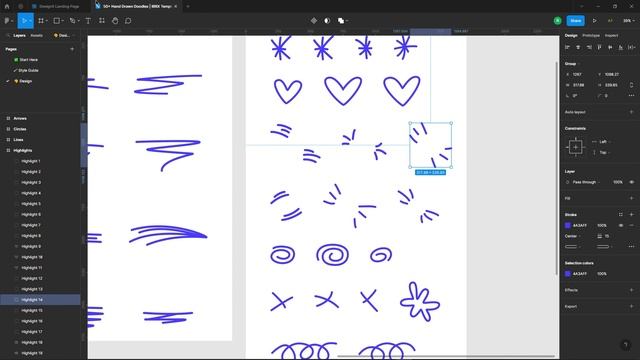The image size is (640, 360).
Task: Open Move tools dropdown arrow
Action: 30,21
